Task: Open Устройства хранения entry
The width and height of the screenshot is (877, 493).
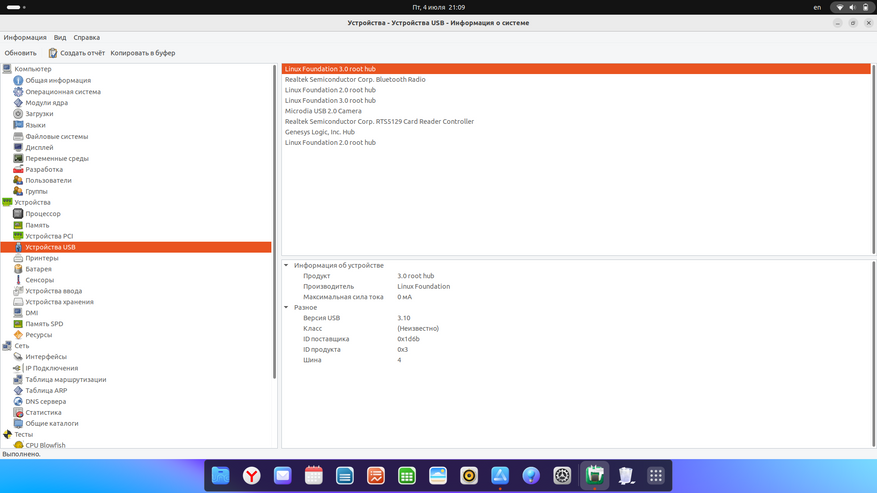Action: [x=59, y=302]
